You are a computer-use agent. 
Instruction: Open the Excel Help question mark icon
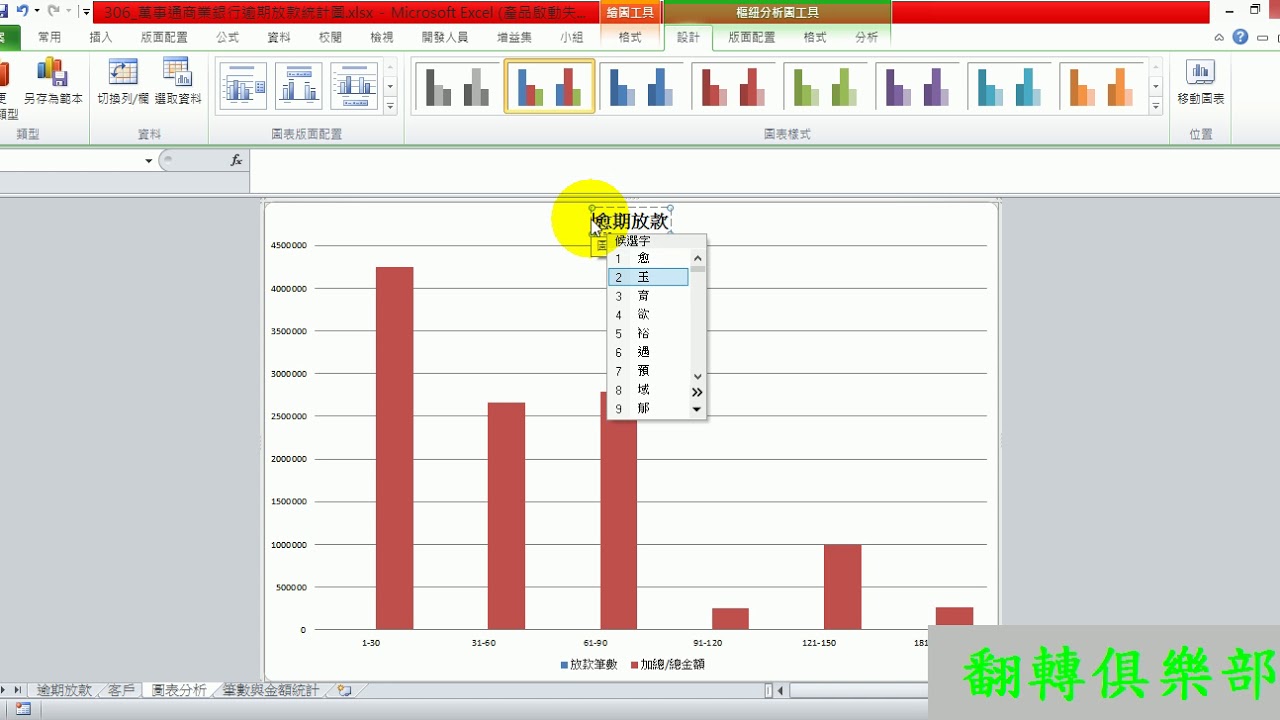[1240, 37]
